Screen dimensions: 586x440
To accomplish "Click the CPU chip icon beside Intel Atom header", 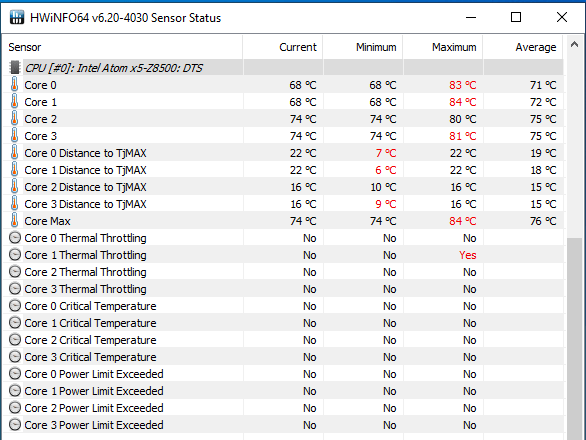I will tap(15, 68).
